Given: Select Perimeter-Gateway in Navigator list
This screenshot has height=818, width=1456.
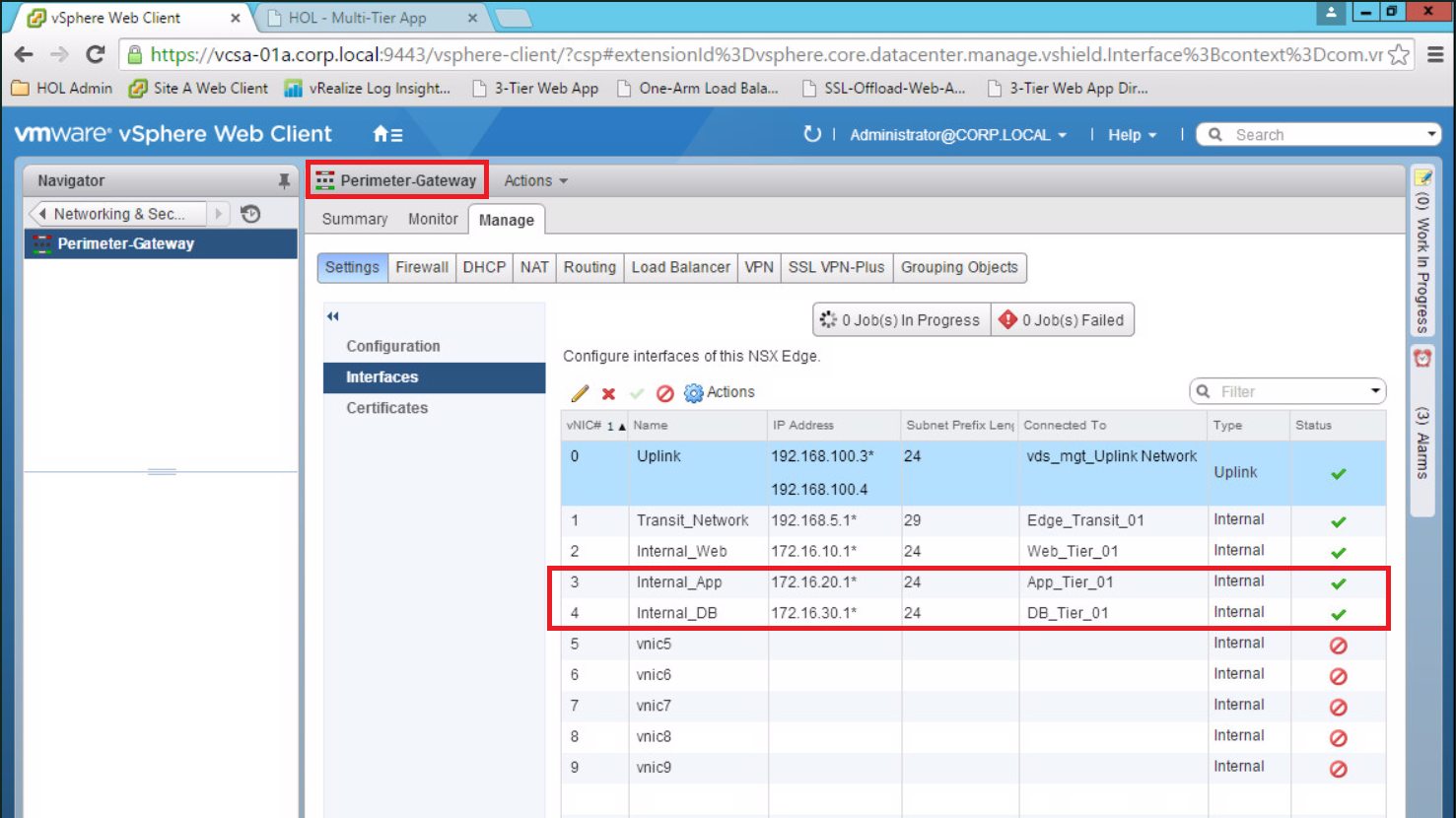Looking at the screenshot, I should (161, 244).
